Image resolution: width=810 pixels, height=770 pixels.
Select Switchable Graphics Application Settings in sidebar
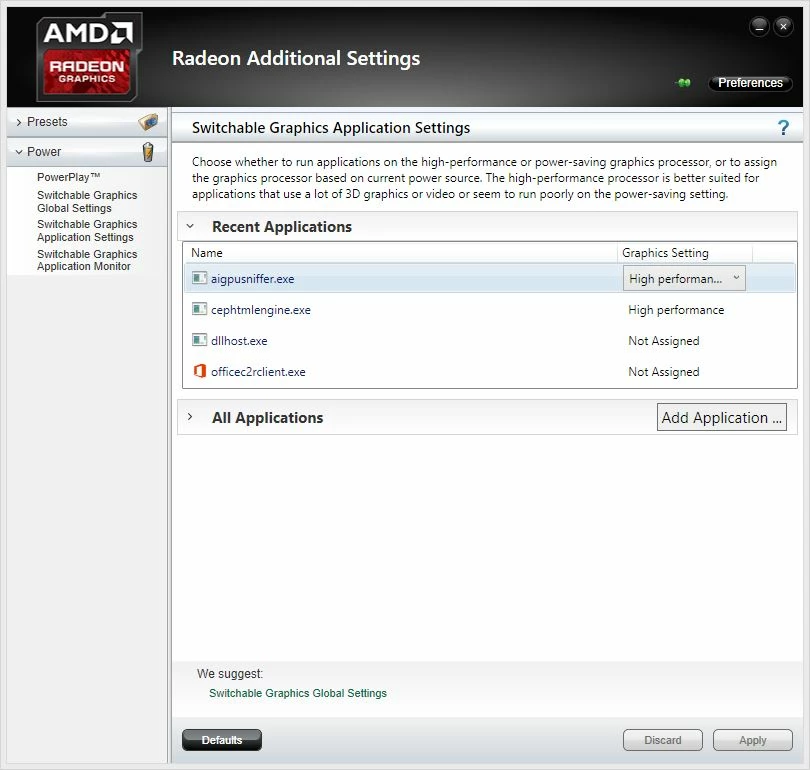click(87, 230)
